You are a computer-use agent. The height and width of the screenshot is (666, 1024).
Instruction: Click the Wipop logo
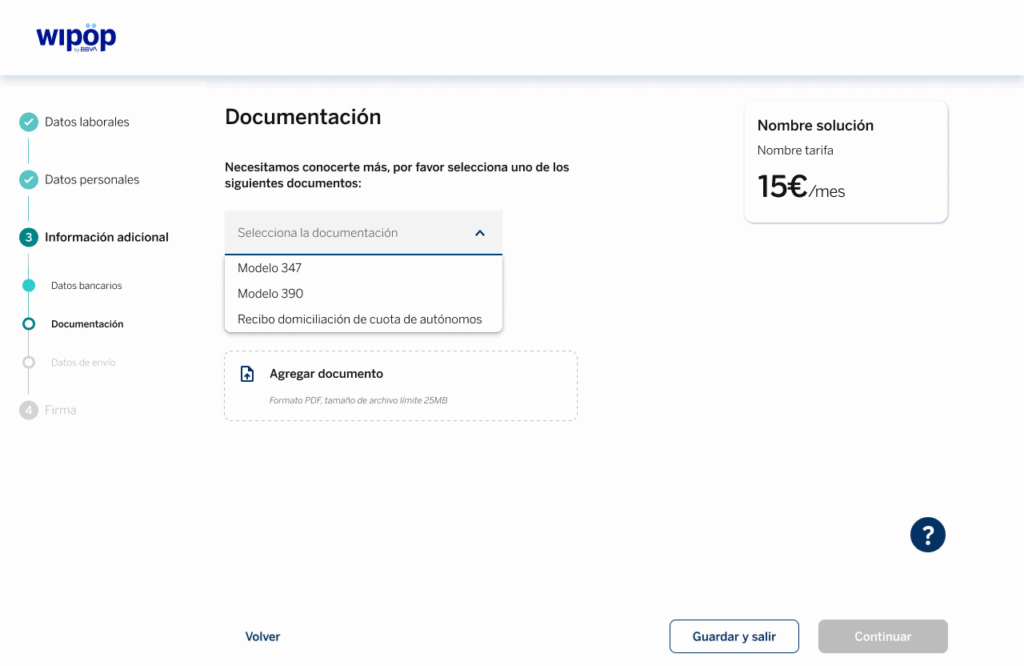(76, 37)
